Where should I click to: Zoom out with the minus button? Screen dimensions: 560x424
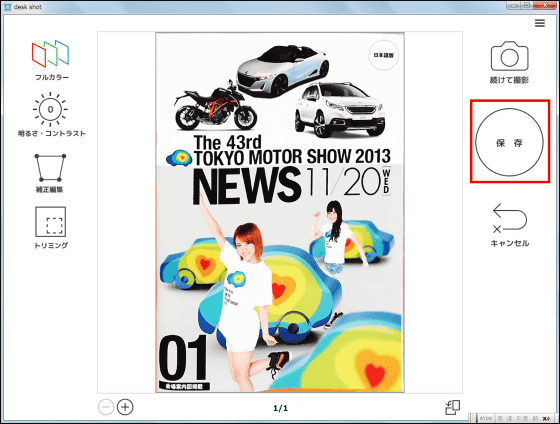tap(106, 407)
